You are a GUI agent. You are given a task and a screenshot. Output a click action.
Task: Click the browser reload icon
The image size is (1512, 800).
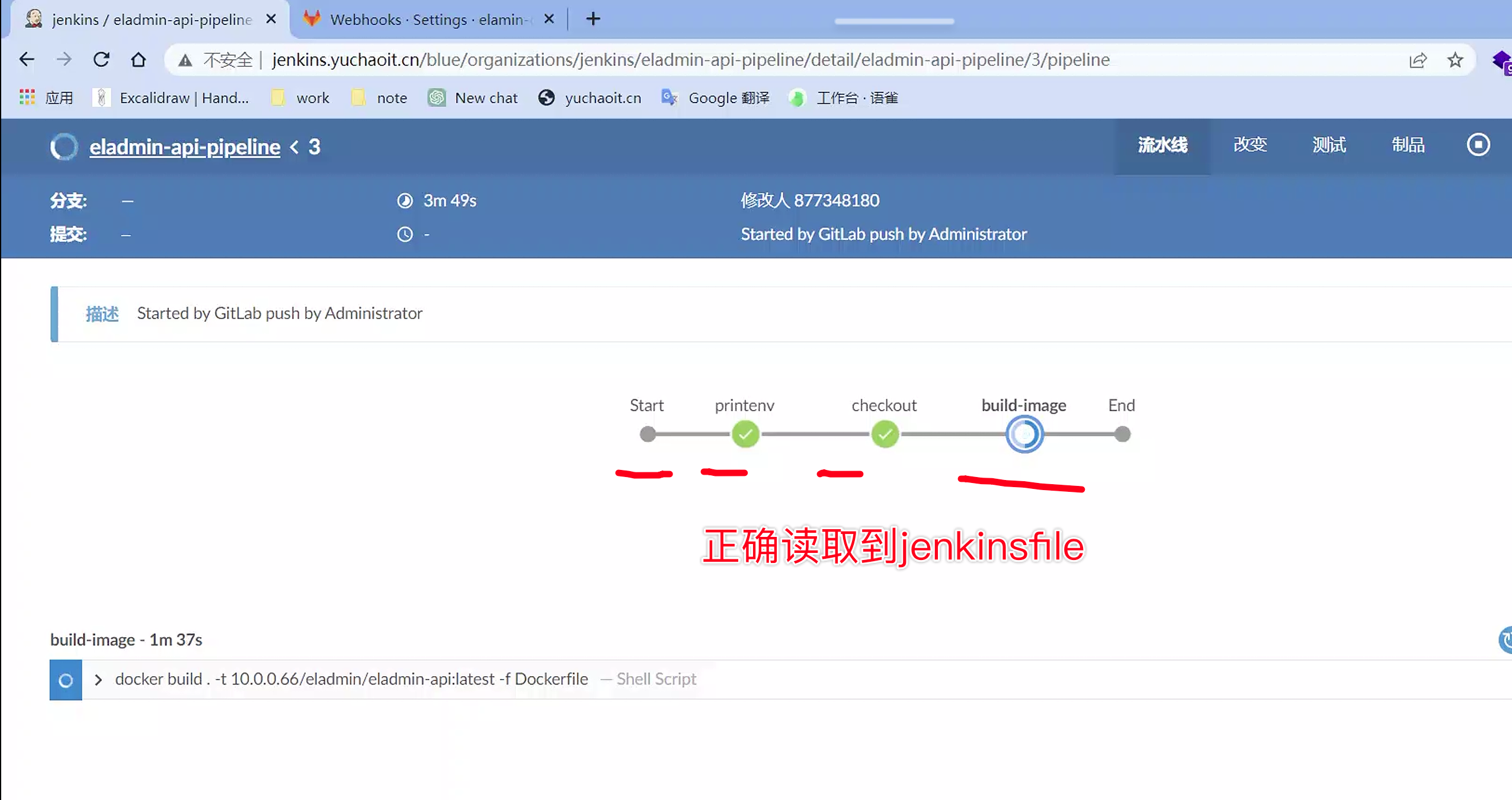pos(101,60)
